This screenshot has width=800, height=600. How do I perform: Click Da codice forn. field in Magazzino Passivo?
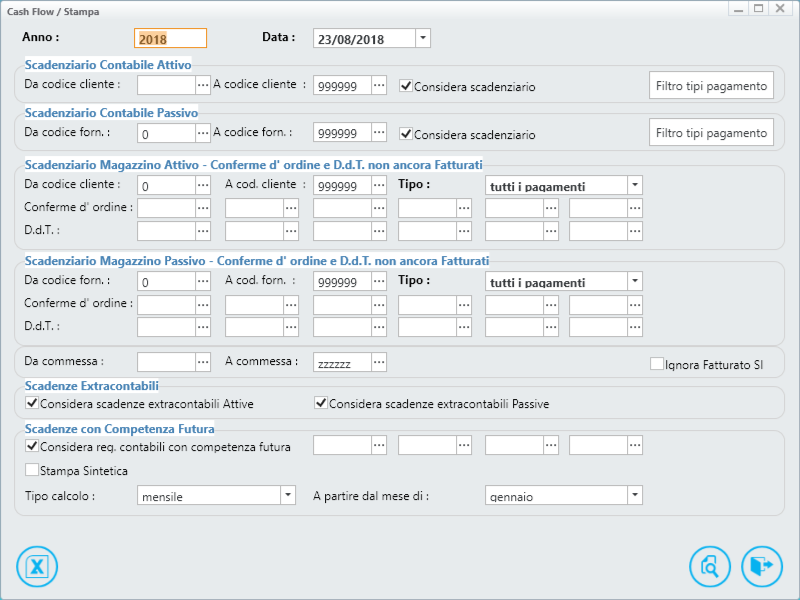click(166, 281)
